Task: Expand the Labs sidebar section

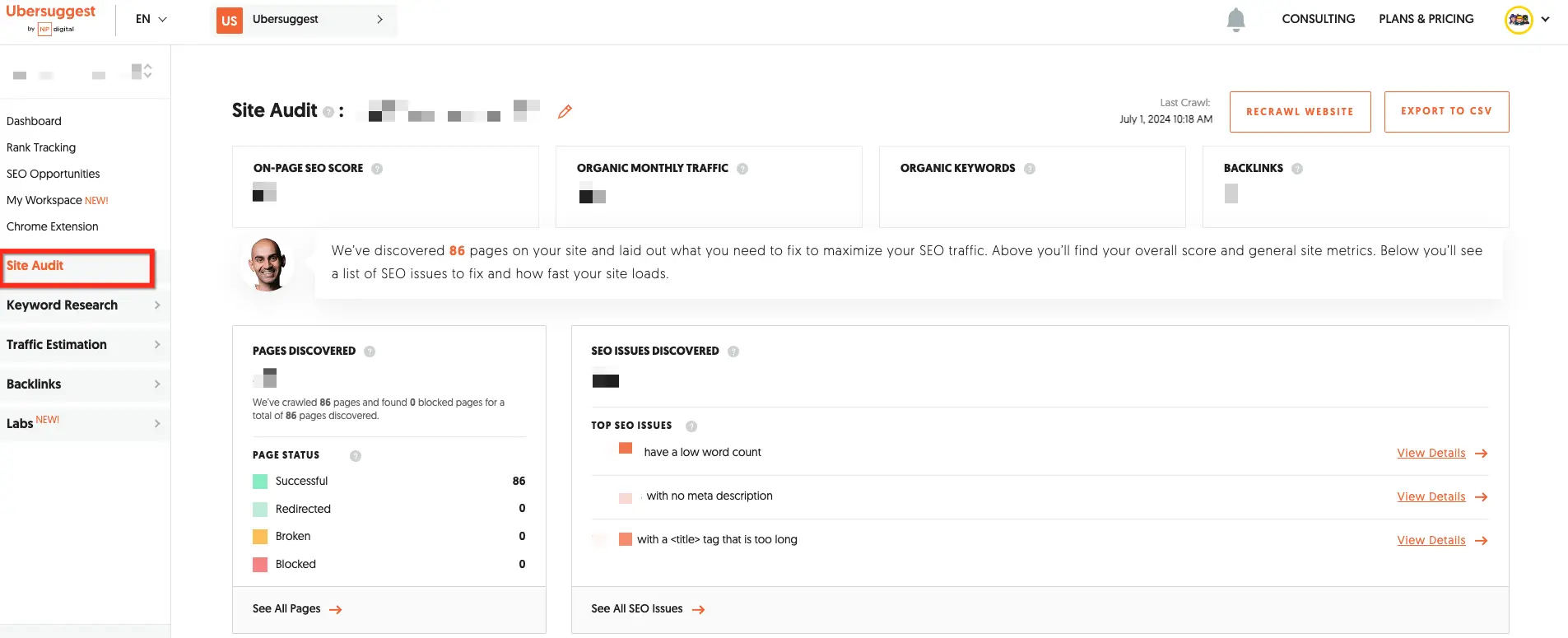Action: pyautogui.click(x=85, y=424)
